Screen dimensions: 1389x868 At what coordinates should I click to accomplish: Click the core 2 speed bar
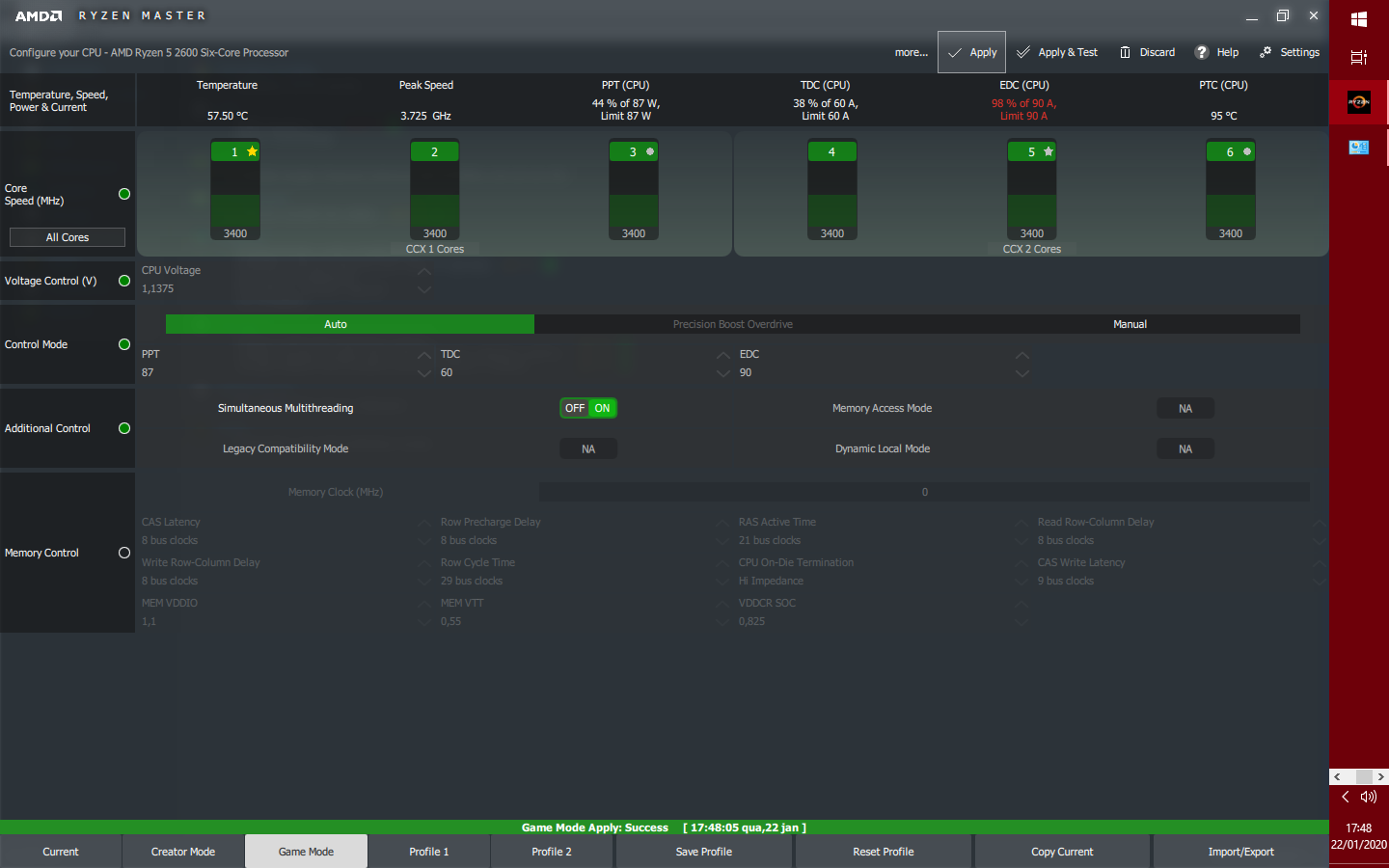coord(435,195)
